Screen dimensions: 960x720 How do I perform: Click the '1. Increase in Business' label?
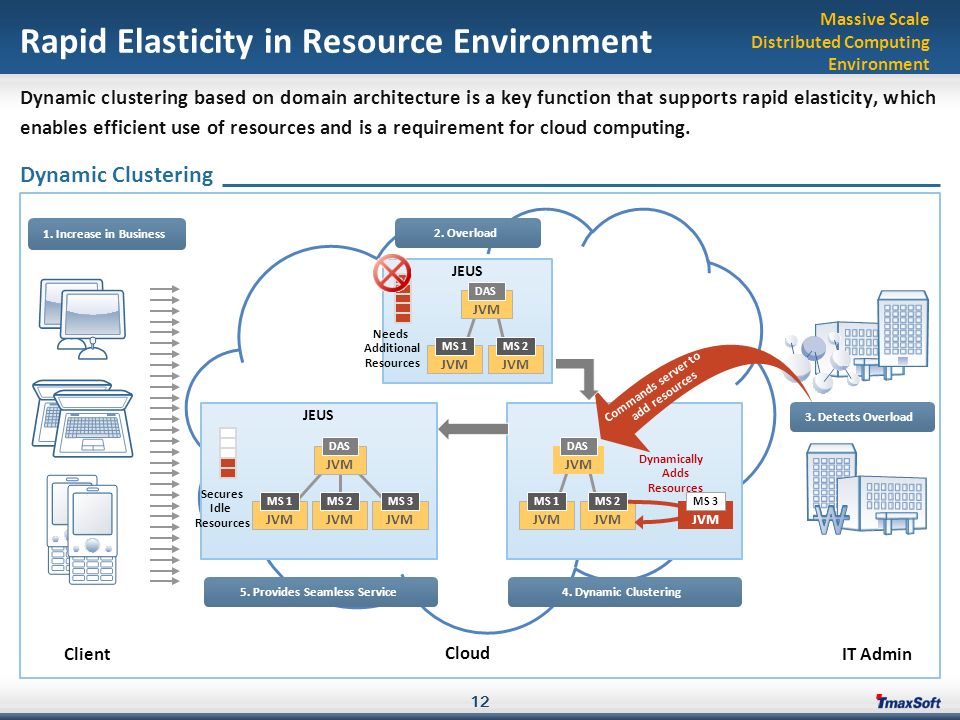coord(107,234)
